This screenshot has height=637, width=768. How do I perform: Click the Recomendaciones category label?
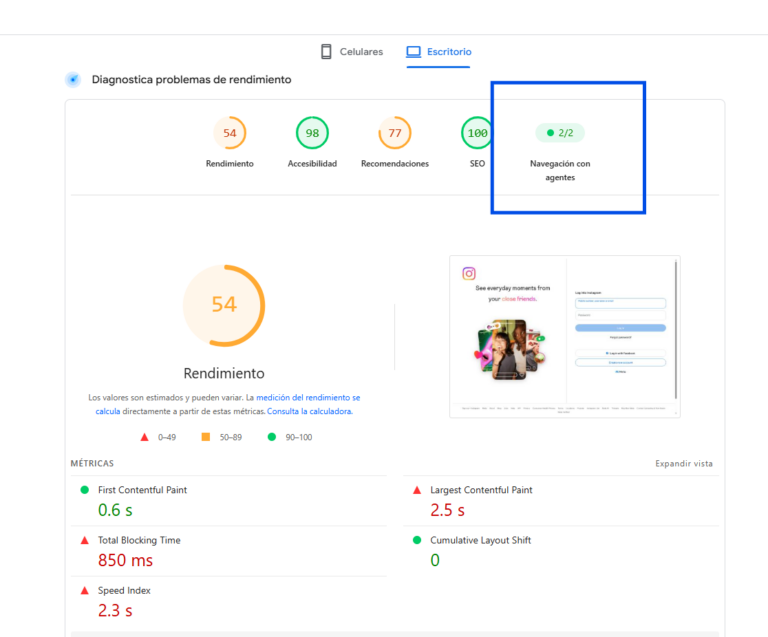tap(395, 164)
